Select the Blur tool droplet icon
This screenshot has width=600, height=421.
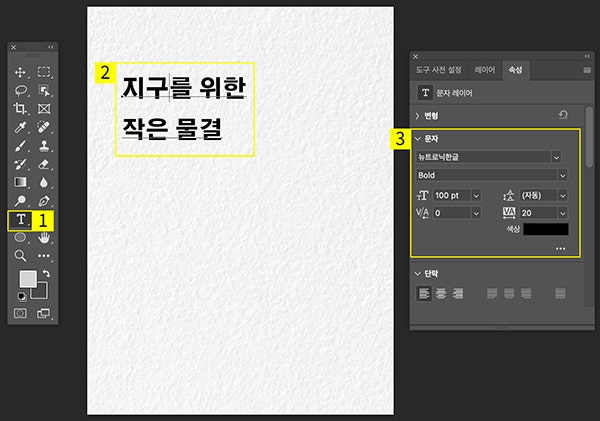tap(44, 183)
